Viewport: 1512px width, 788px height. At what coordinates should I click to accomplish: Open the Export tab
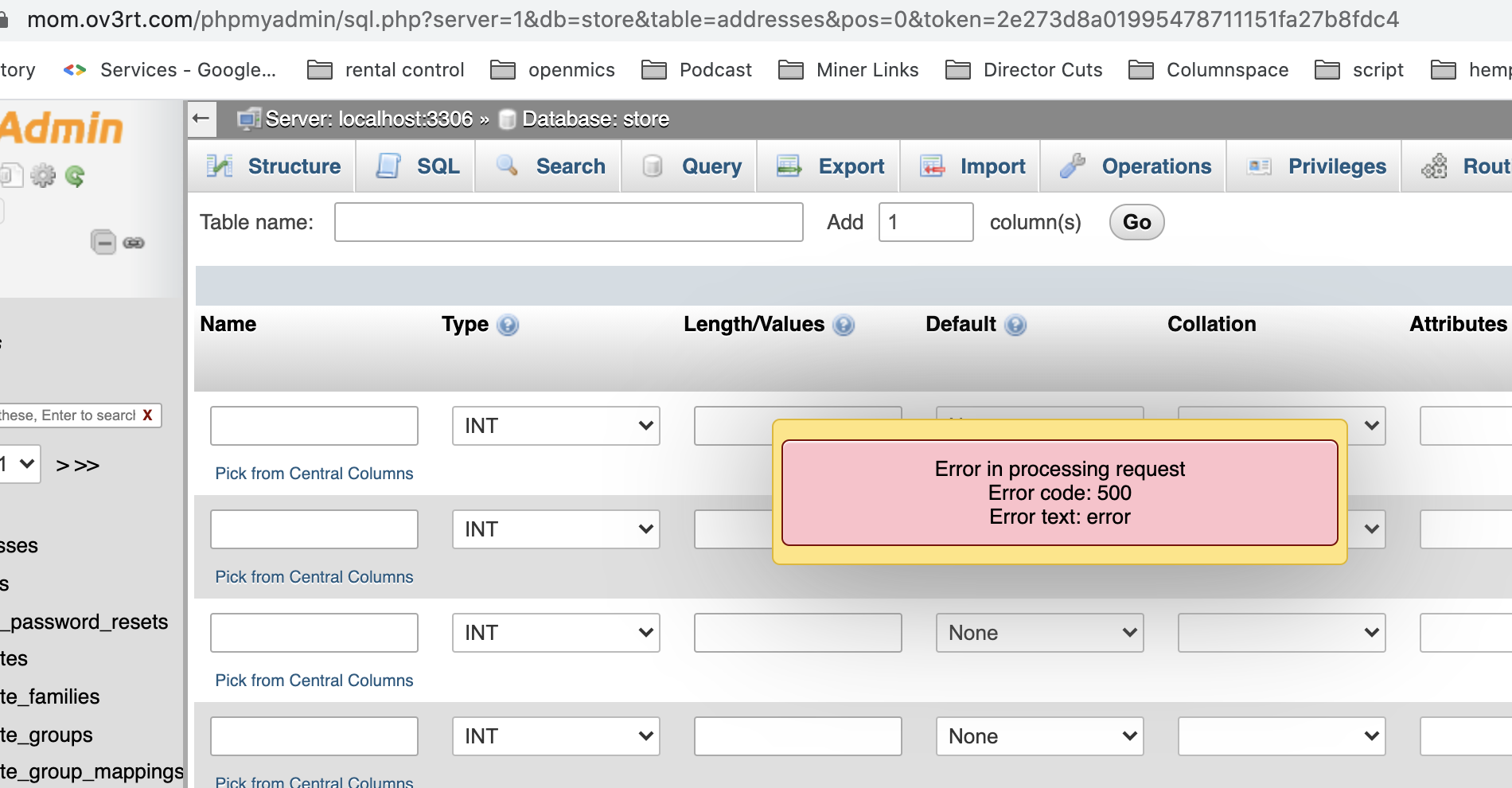tap(829, 166)
